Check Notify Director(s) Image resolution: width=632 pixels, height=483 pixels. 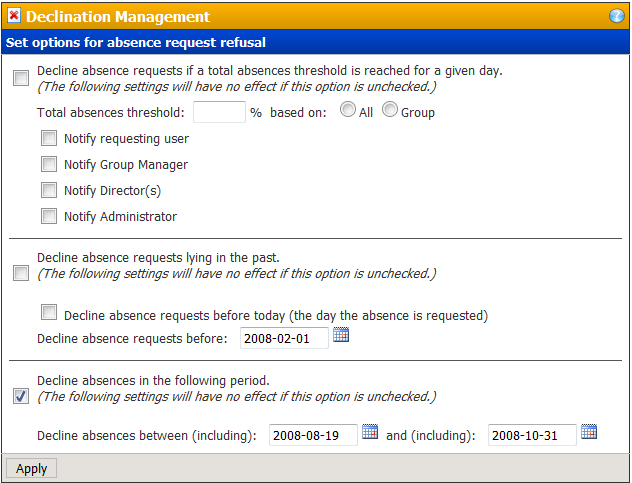pos(49,190)
